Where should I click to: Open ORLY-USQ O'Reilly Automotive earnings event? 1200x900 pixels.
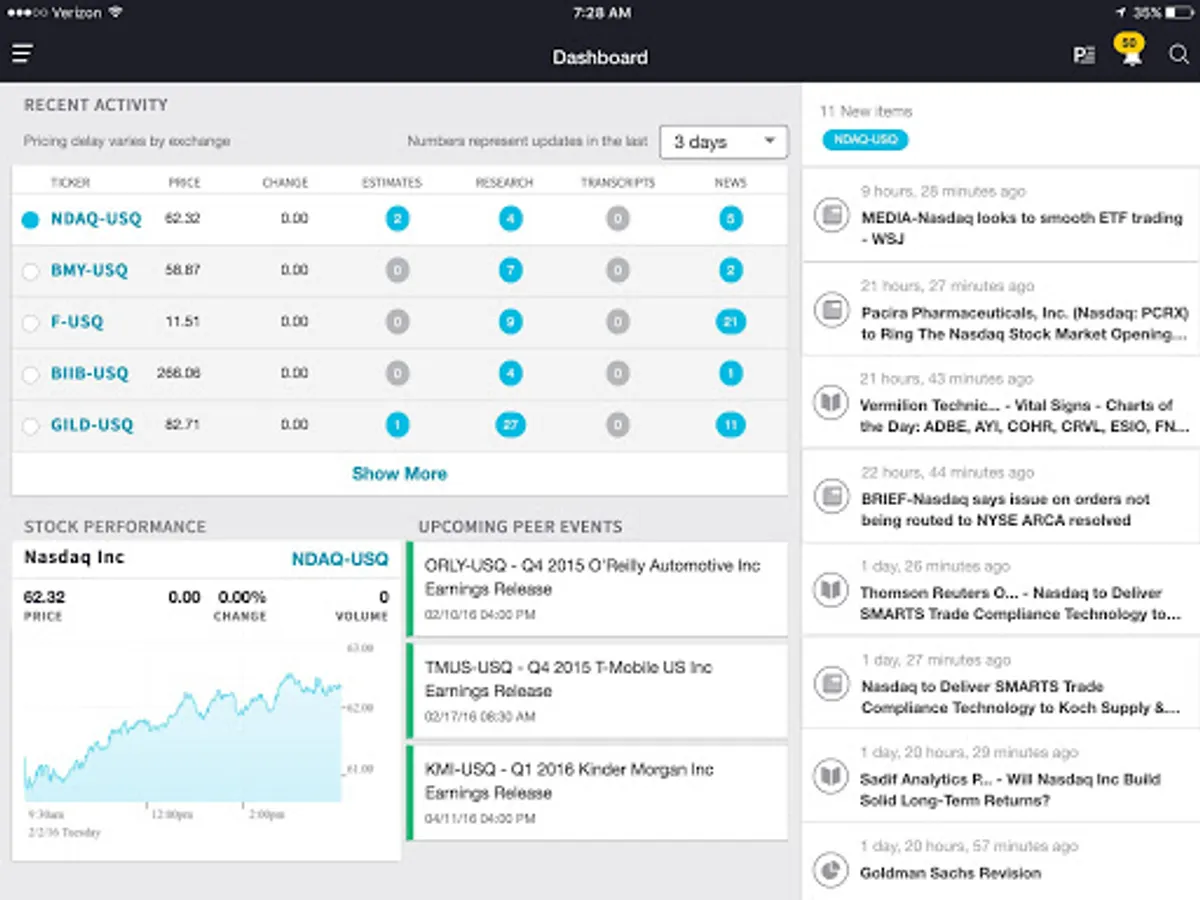[598, 589]
